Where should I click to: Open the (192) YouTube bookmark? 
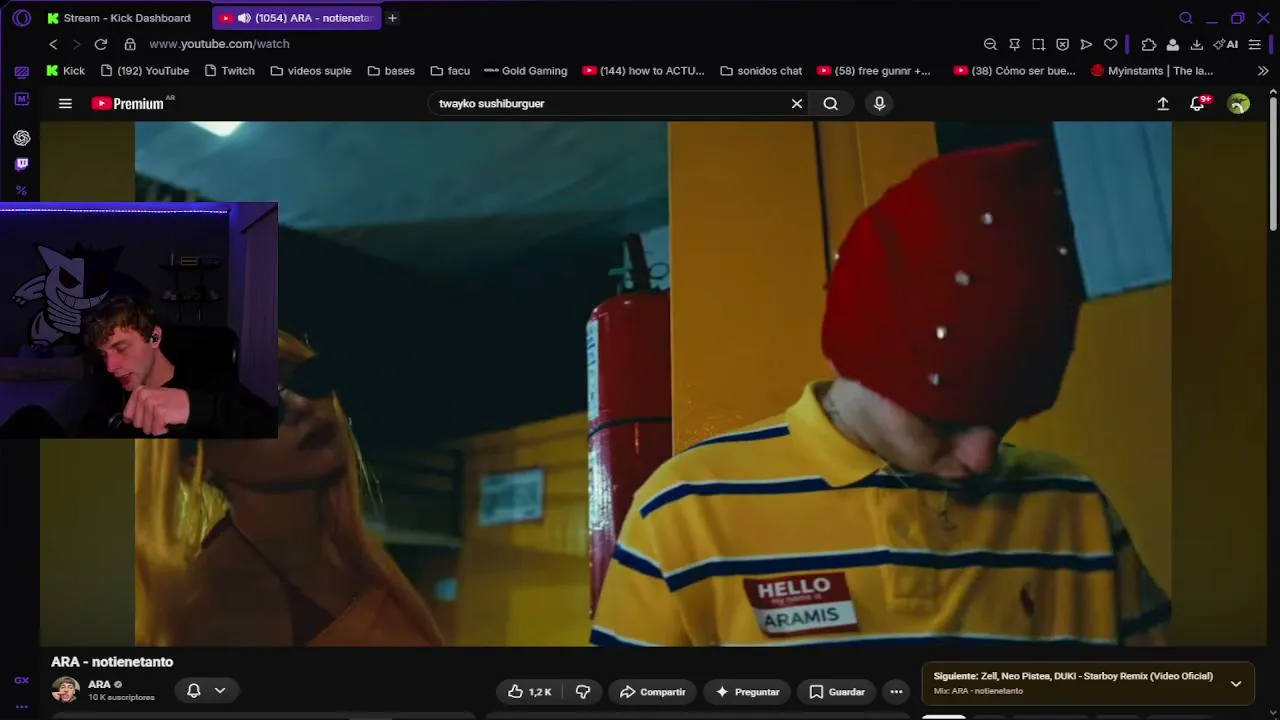145,71
